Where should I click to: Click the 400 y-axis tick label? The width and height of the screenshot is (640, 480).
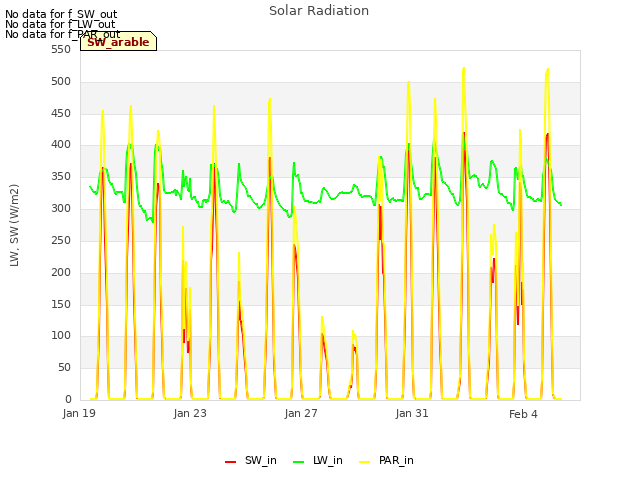point(61,145)
